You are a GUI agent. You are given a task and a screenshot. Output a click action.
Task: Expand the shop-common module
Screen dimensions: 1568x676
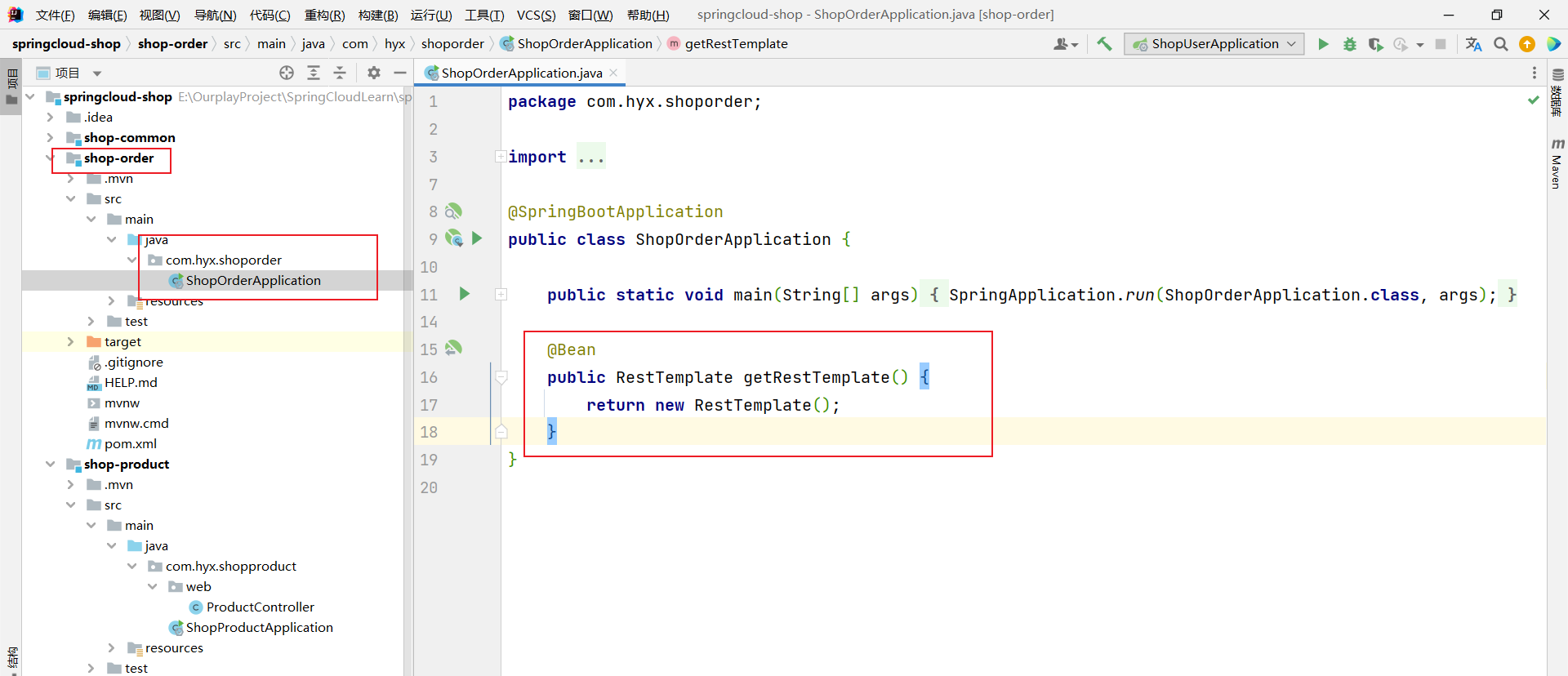50,137
